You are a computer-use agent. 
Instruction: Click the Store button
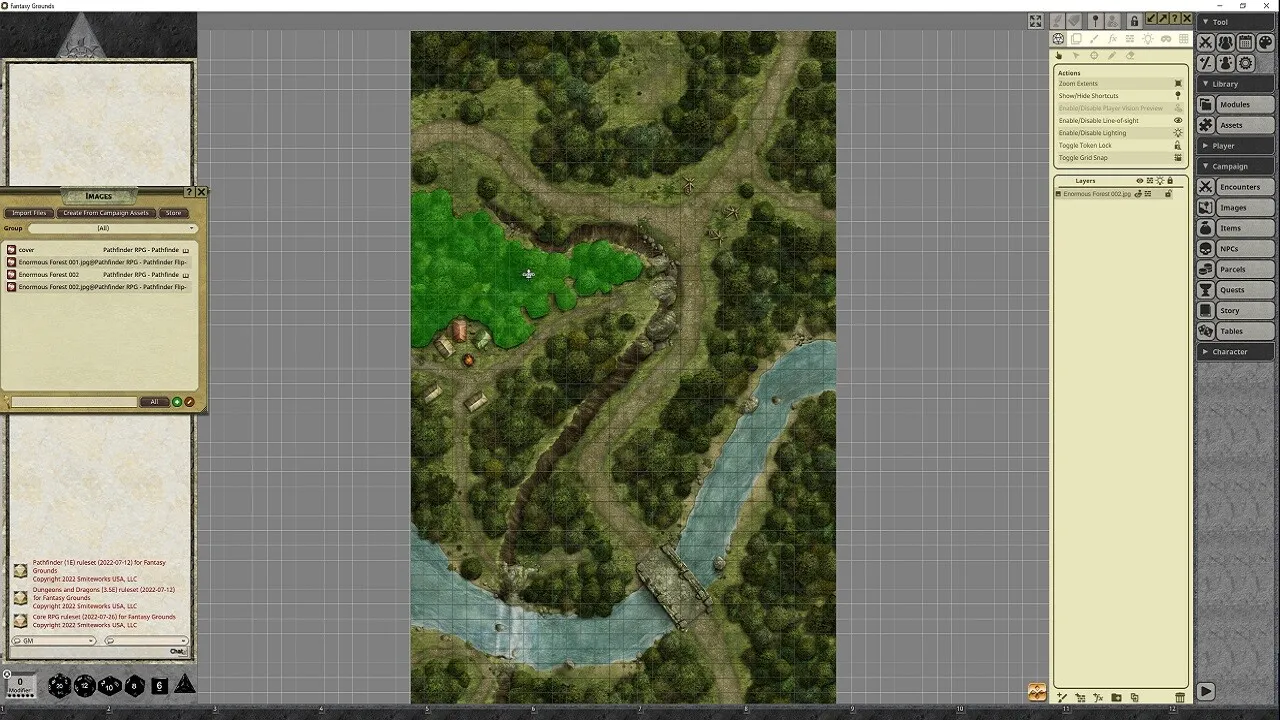[174, 213]
